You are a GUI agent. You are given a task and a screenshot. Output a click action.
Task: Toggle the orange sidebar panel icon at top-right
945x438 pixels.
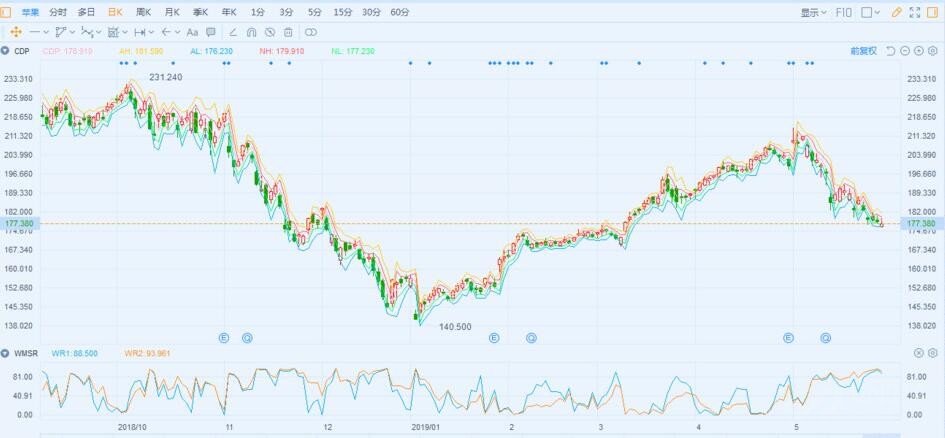[934, 12]
